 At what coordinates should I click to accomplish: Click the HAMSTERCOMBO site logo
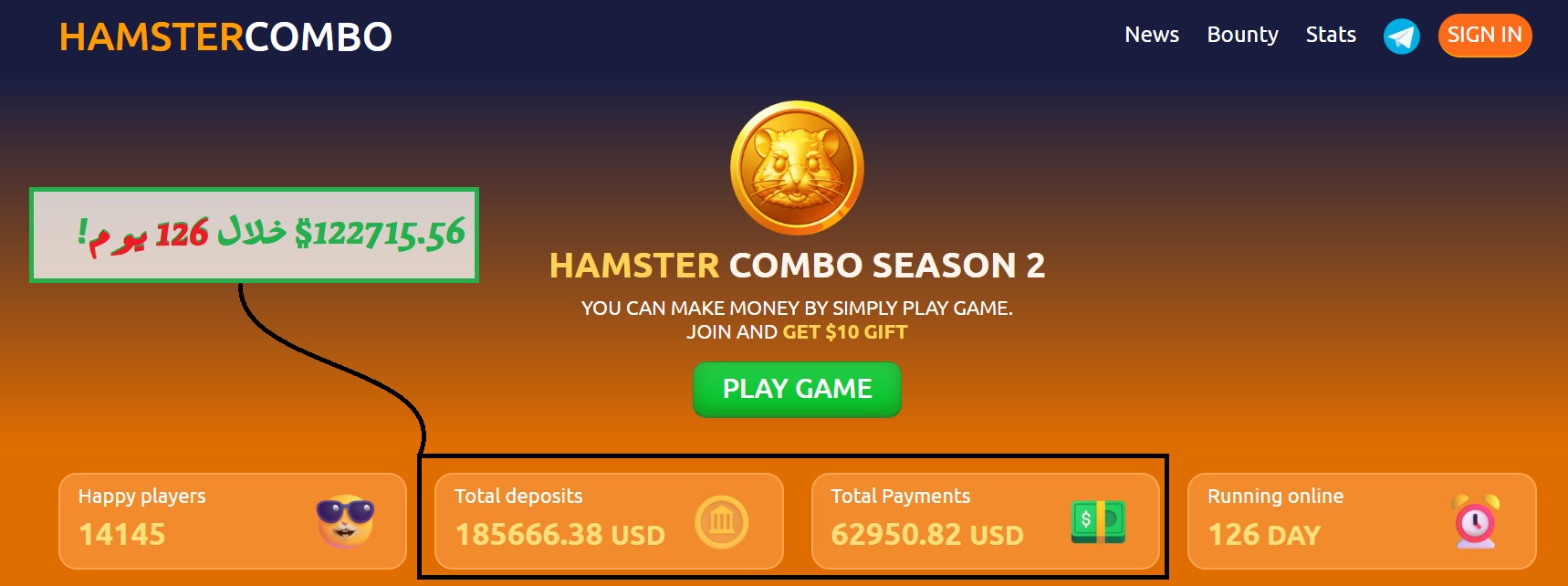pos(225,37)
